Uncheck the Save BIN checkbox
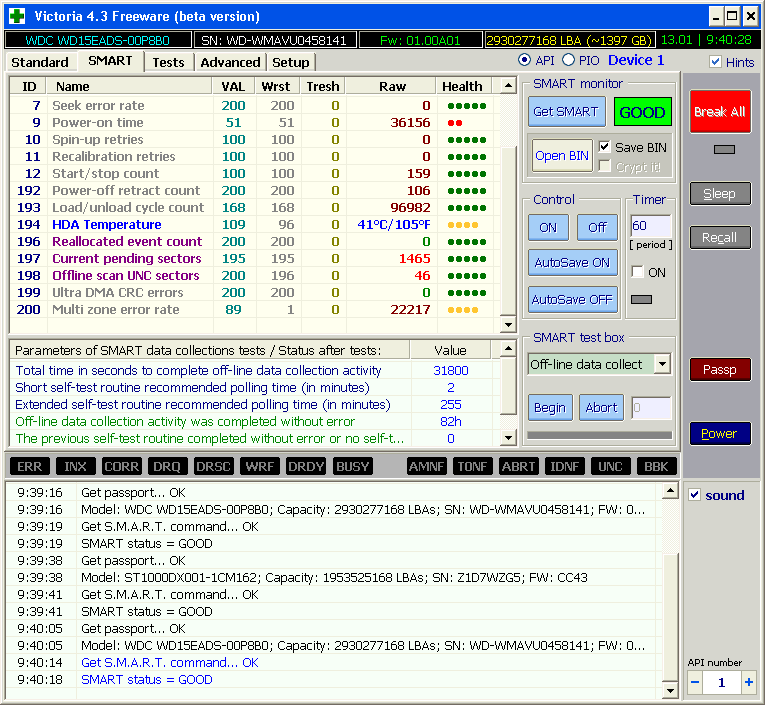 pyautogui.click(x=604, y=147)
